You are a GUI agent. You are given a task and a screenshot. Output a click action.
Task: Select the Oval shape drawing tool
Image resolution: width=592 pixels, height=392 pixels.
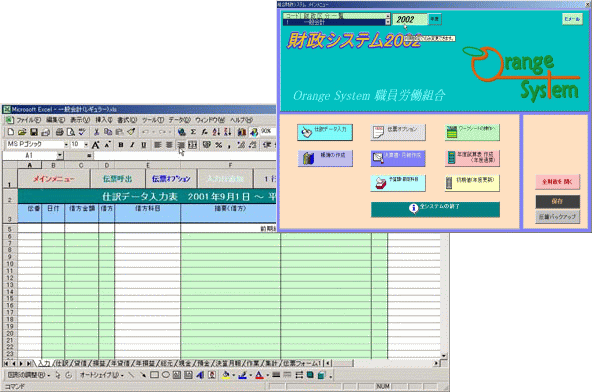tap(165, 375)
